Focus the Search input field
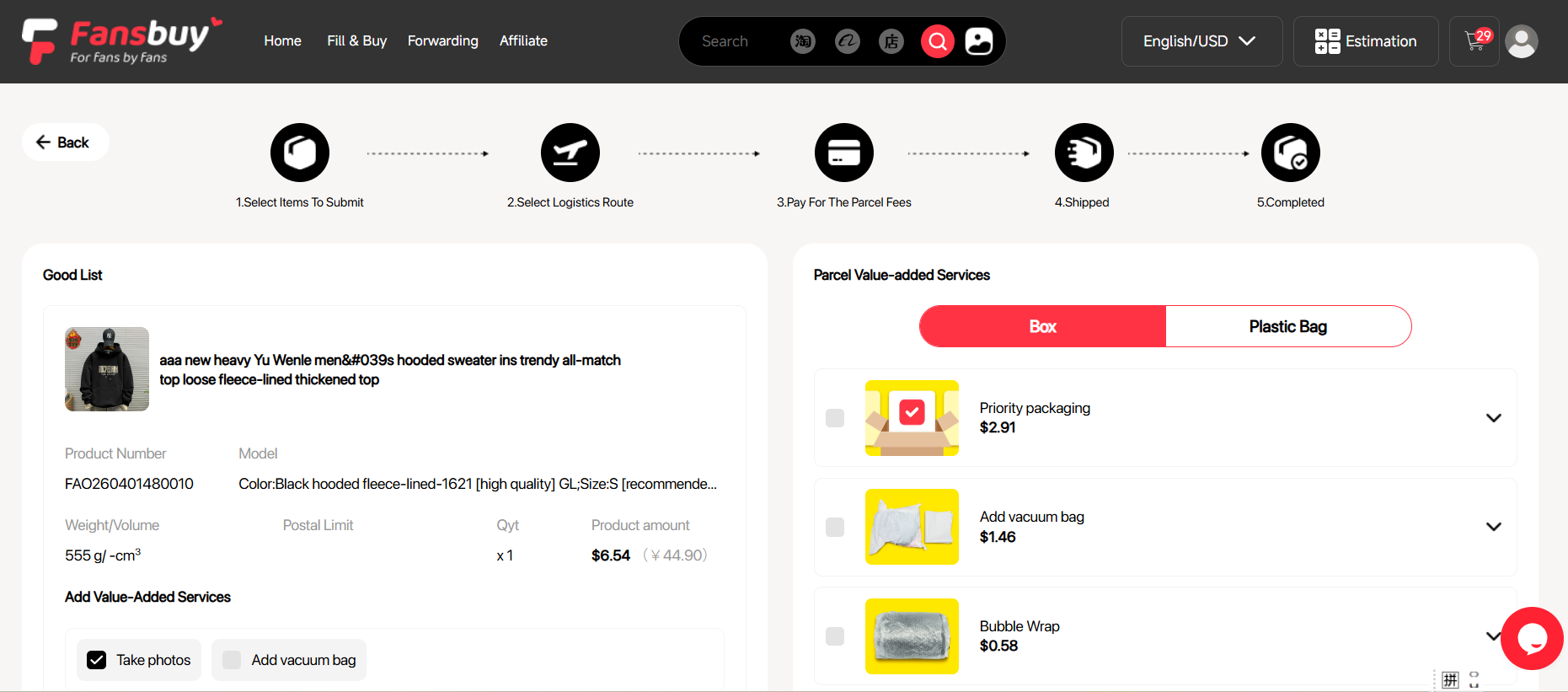This screenshot has height=692, width=1568. tap(737, 41)
